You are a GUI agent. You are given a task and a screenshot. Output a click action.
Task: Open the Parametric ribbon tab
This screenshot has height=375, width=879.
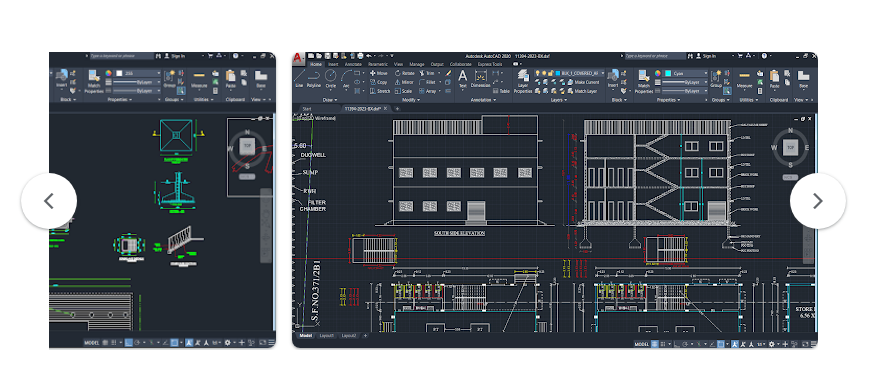(x=378, y=64)
